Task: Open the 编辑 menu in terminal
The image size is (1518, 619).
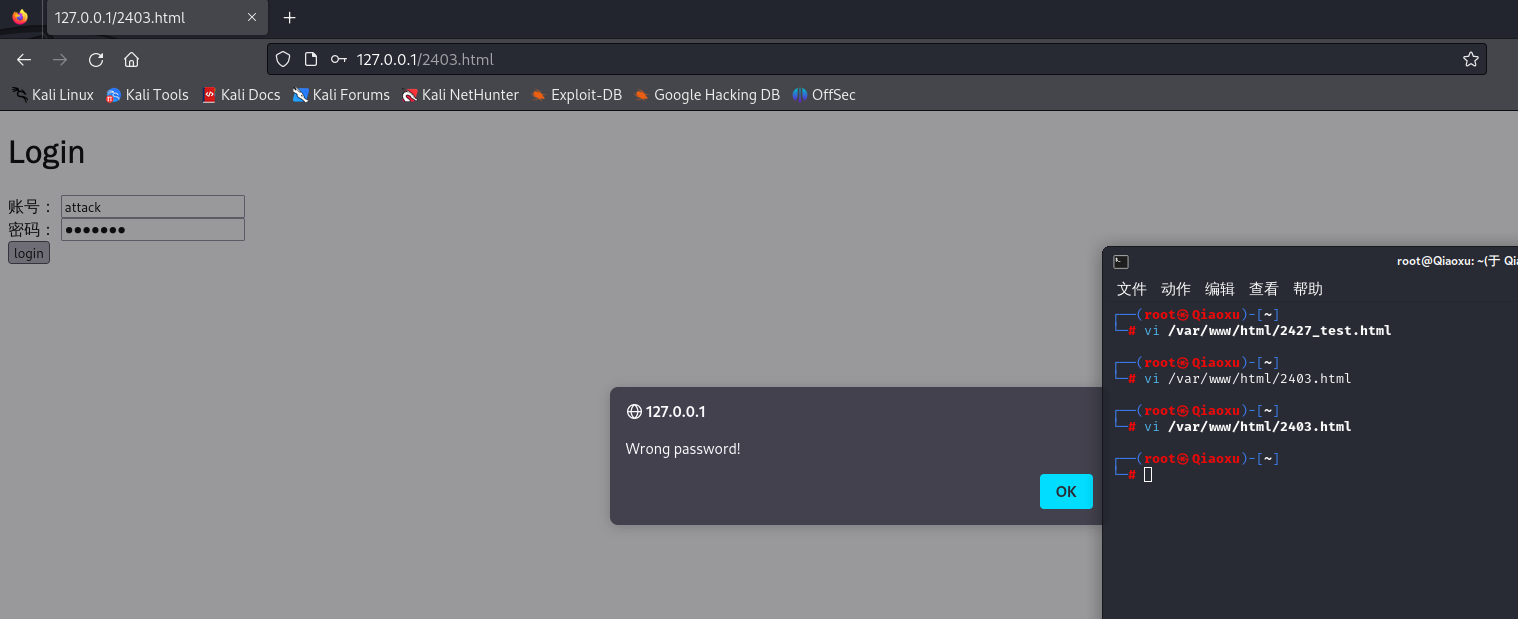Action: 1219,289
